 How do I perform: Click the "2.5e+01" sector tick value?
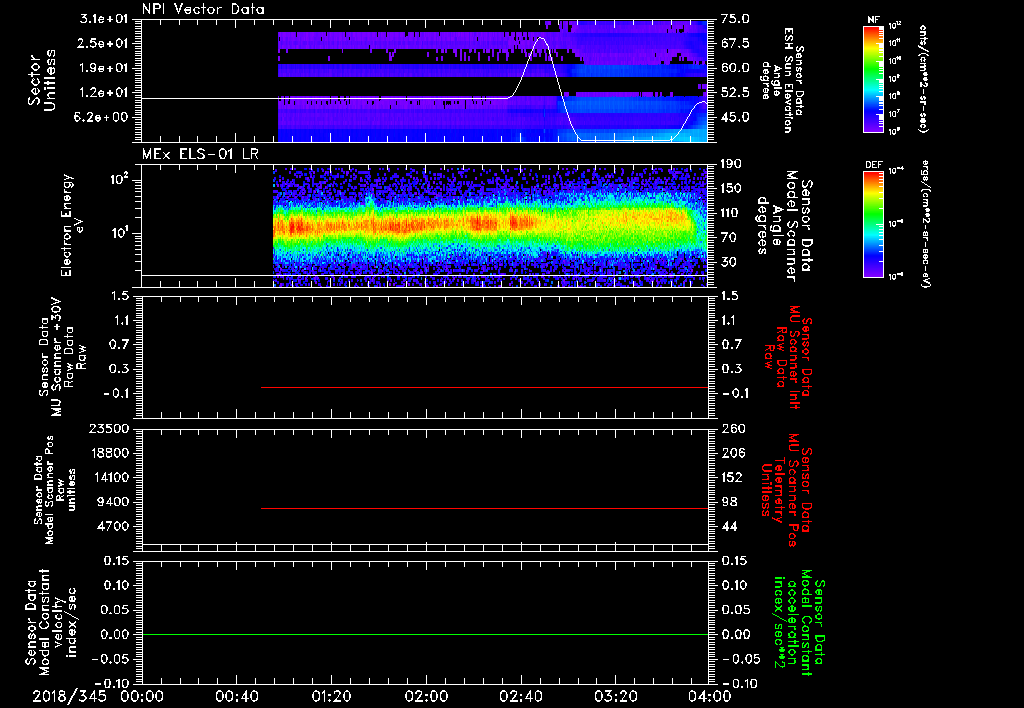click(103, 43)
